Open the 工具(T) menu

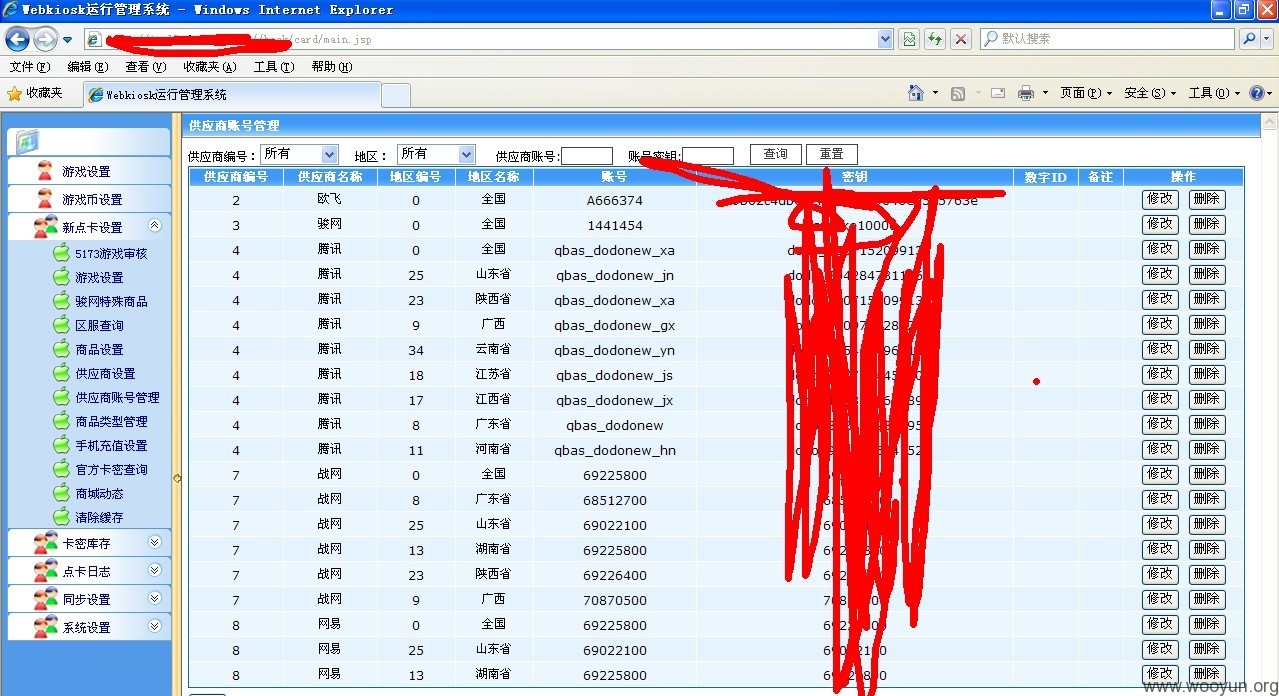click(273, 67)
